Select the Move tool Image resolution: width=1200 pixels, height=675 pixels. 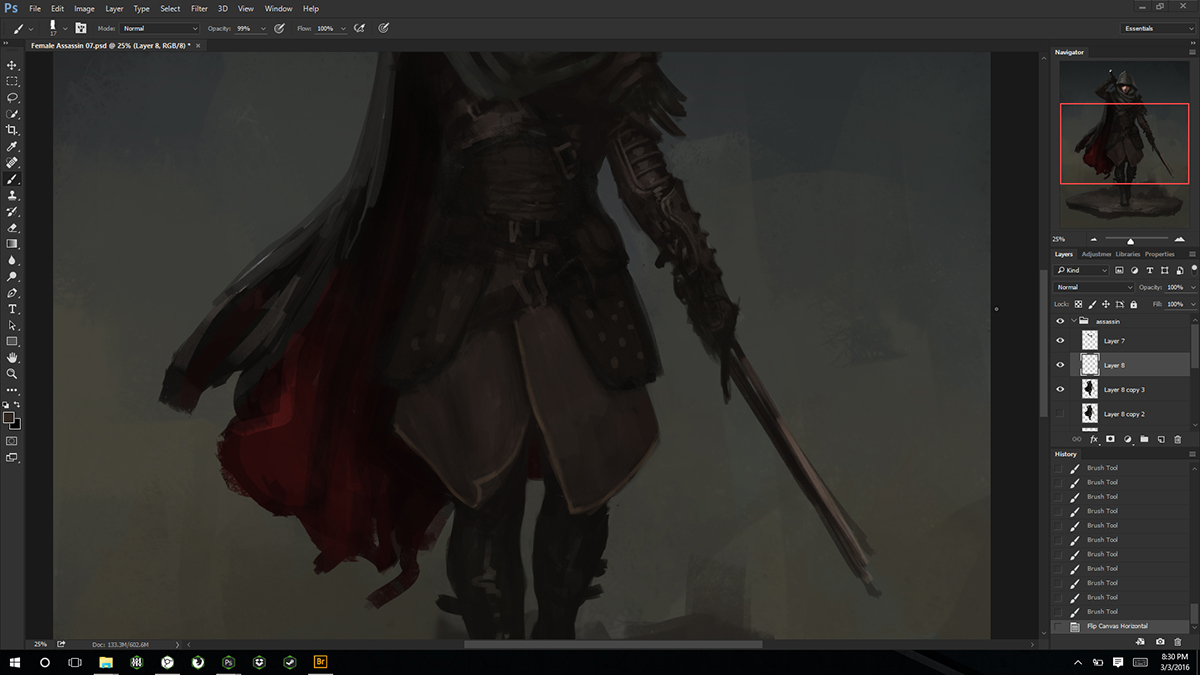point(12,65)
